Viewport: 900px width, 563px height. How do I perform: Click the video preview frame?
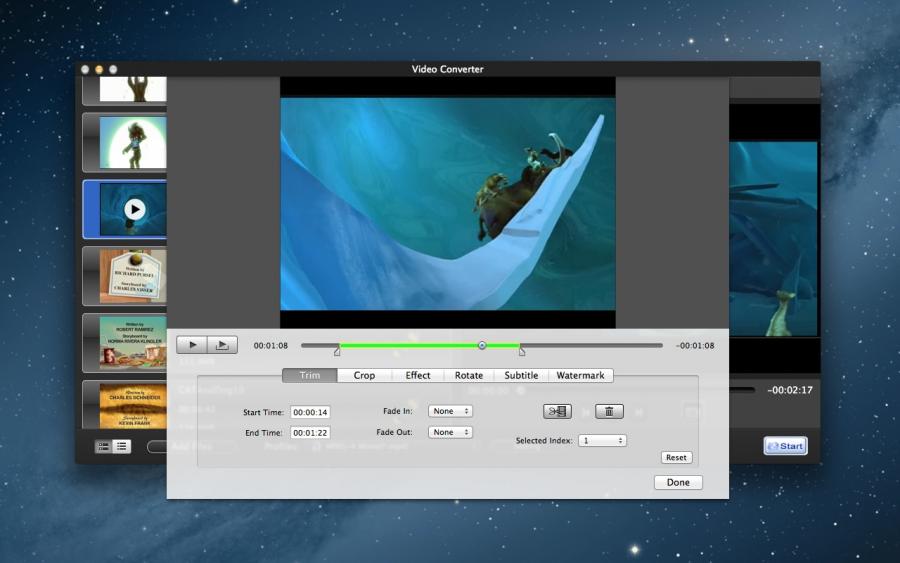coord(448,204)
